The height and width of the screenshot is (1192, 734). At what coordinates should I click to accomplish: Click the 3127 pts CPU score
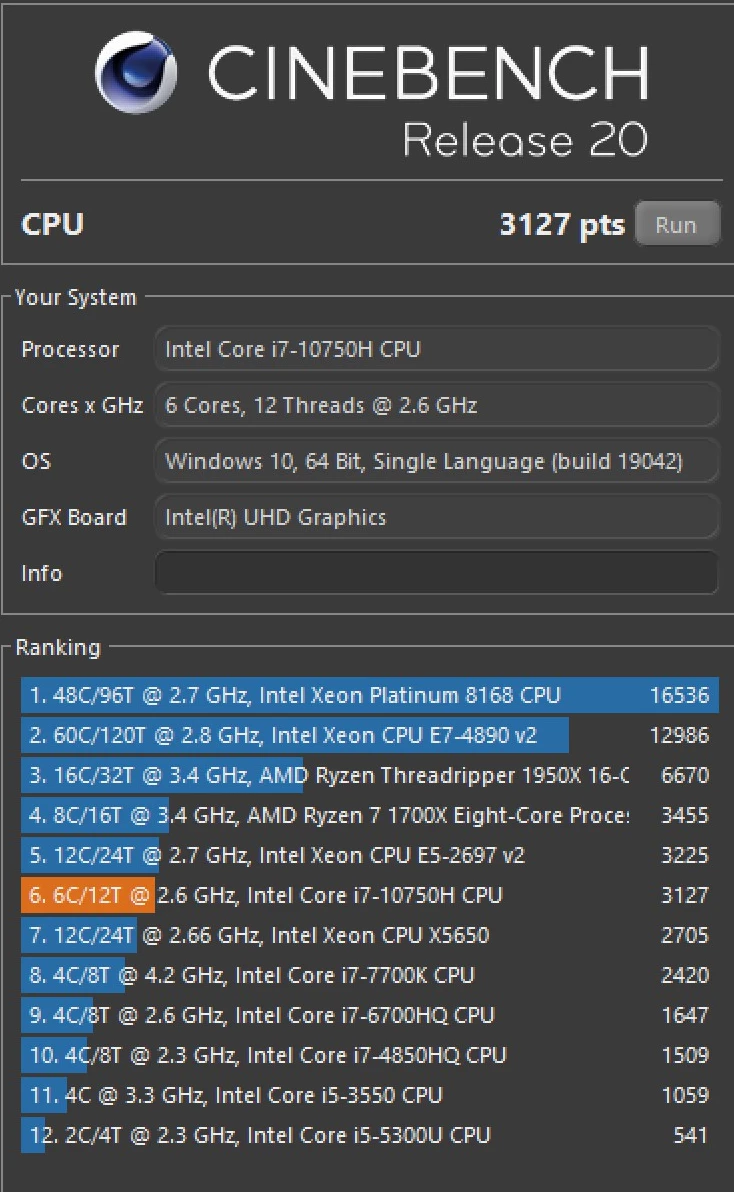coord(562,224)
